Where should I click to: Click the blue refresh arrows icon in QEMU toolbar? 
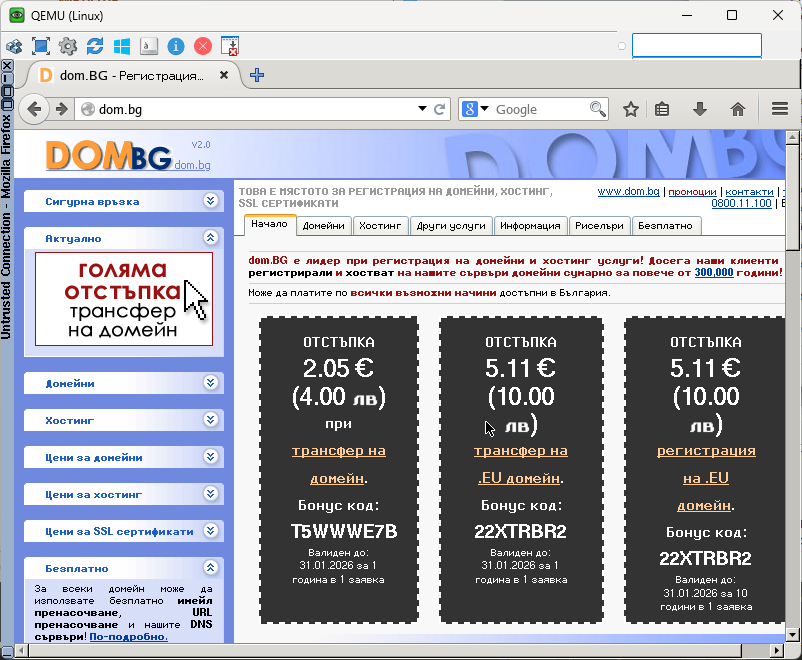tap(95, 46)
